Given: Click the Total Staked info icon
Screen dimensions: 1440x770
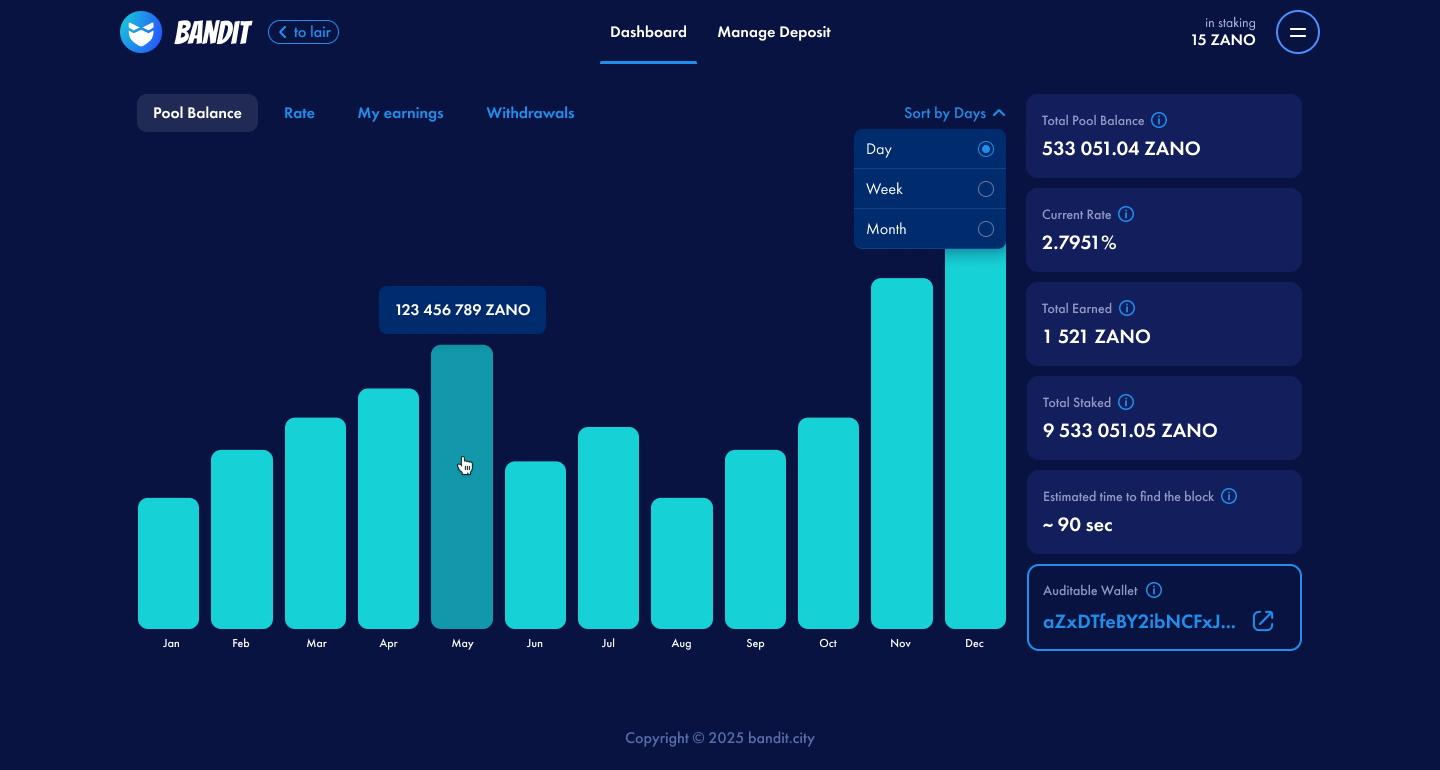Looking at the screenshot, I should click(1126, 402).
